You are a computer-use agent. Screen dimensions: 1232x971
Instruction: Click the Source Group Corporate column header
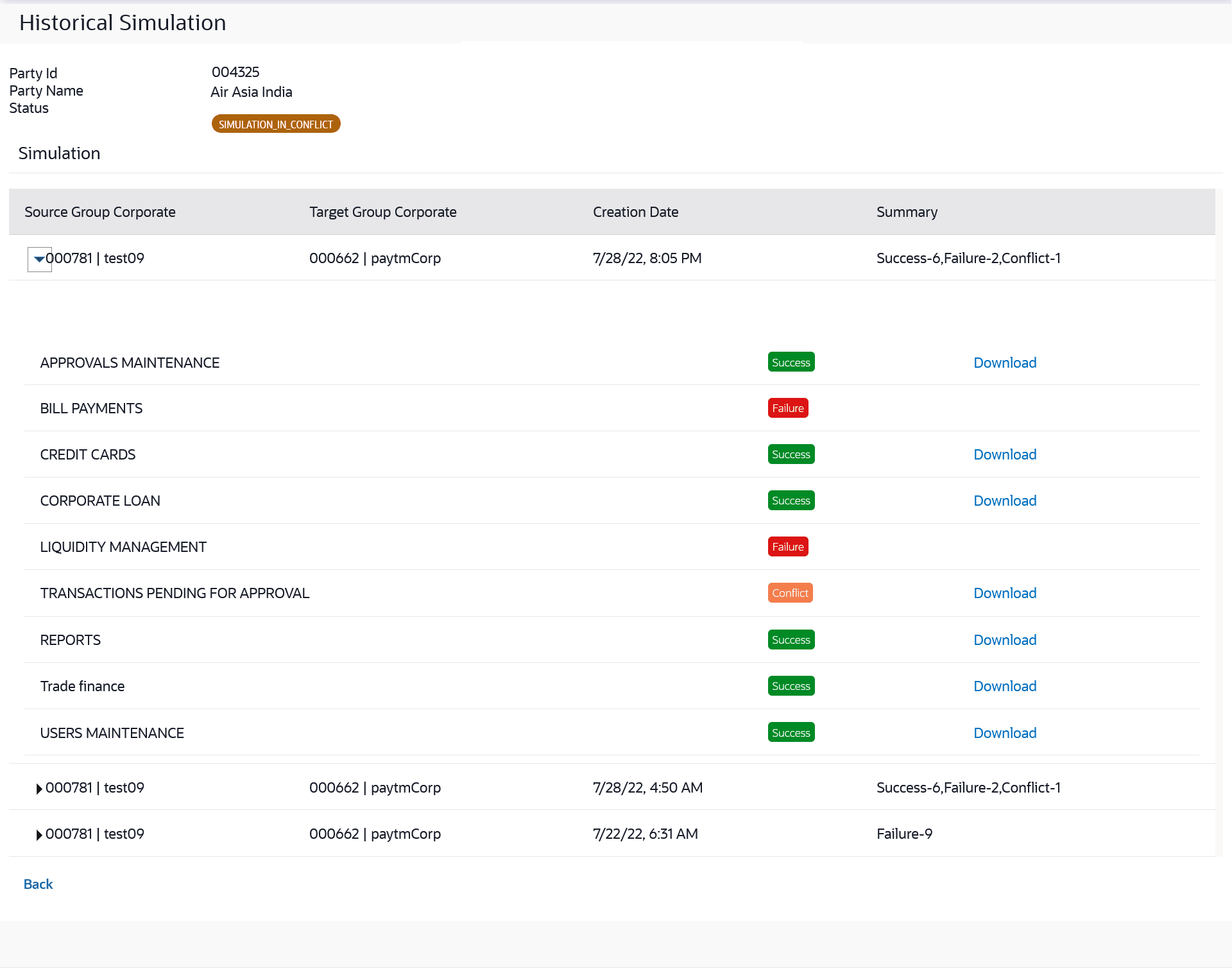pyautogui.click(x=100, y=212)
